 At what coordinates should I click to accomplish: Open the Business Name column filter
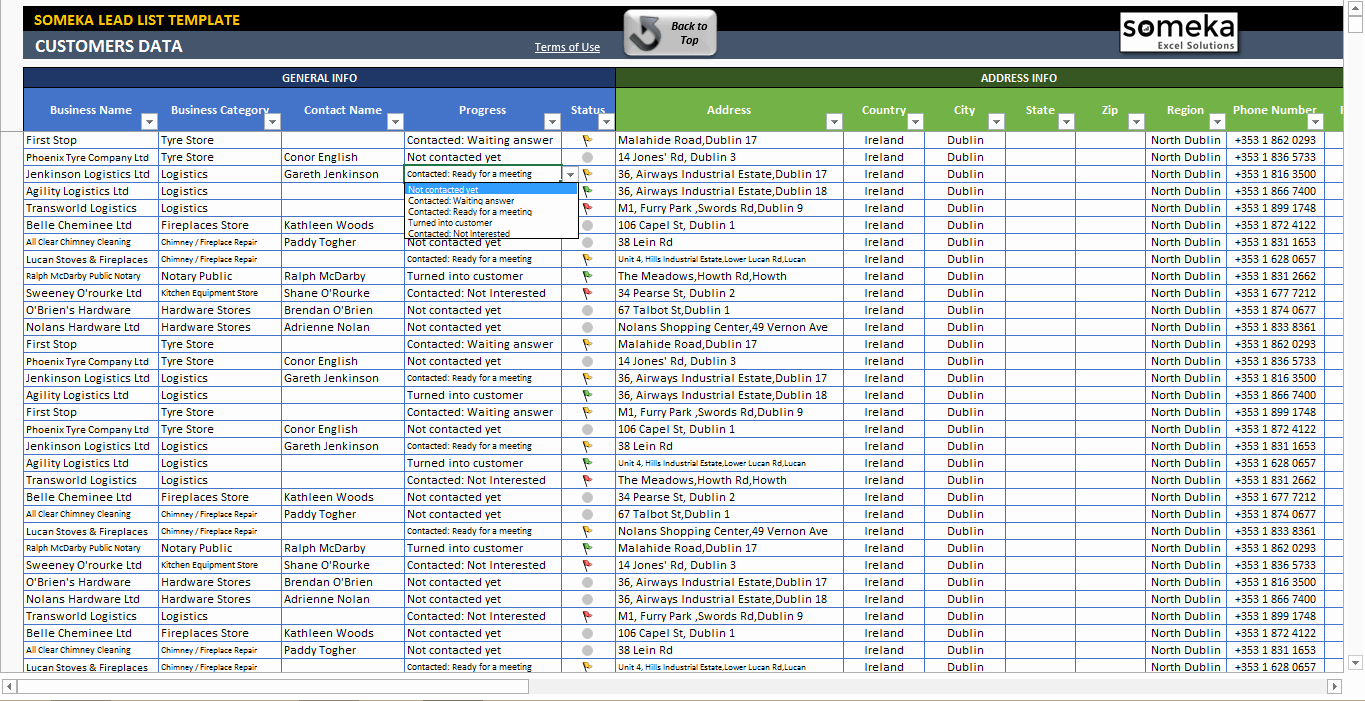tap(149, 122)
